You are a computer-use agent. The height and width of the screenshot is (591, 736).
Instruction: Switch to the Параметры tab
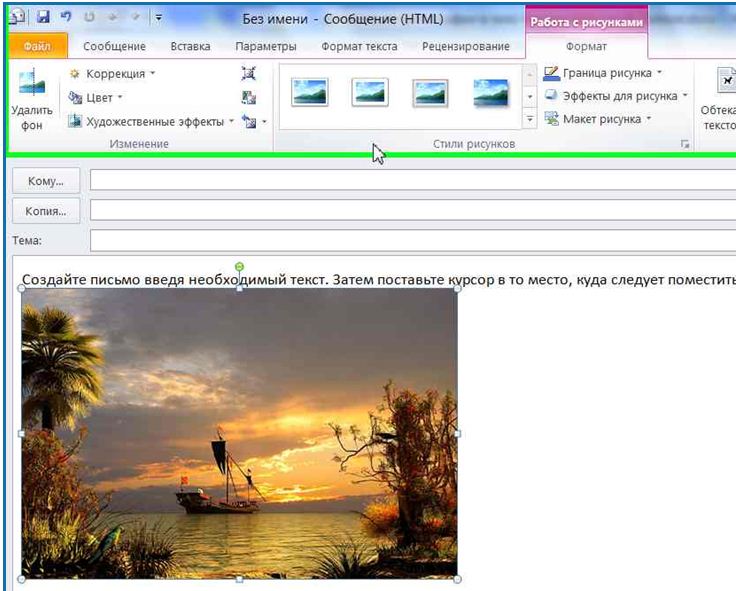(266, 46)
